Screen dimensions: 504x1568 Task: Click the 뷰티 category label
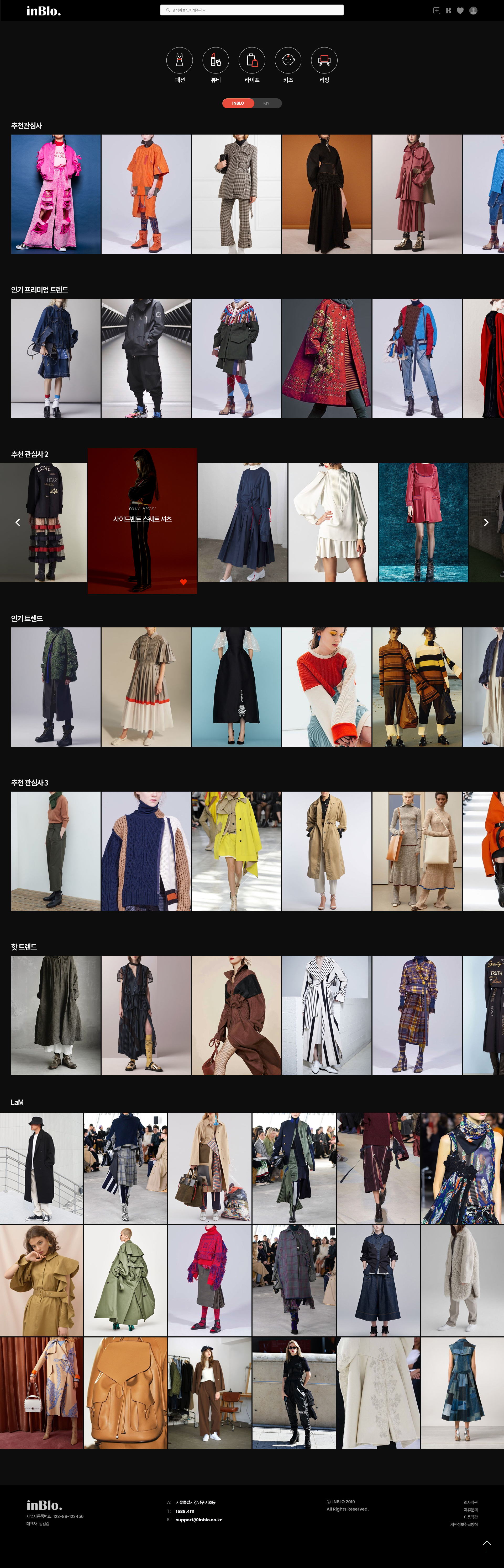(216, 80)
